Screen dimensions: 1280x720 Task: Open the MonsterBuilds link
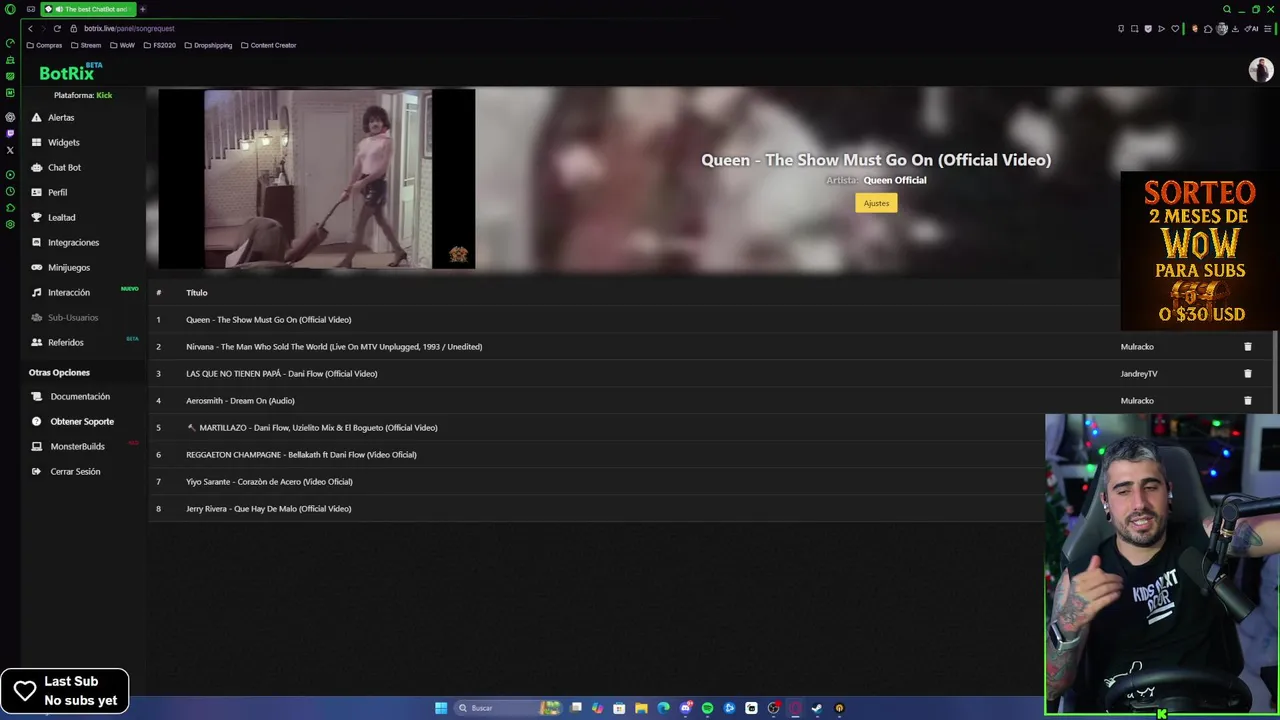coord(77,446)
